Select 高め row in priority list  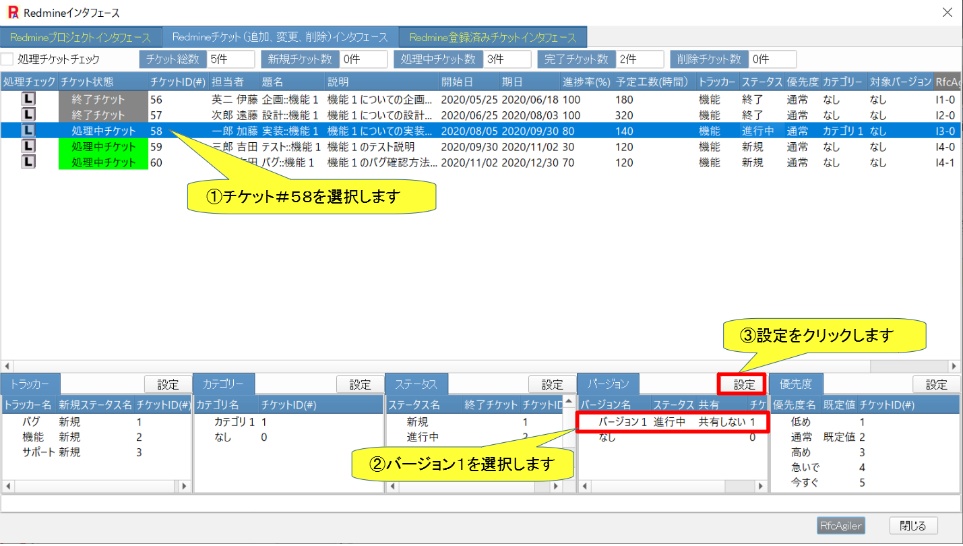[865, 452]
